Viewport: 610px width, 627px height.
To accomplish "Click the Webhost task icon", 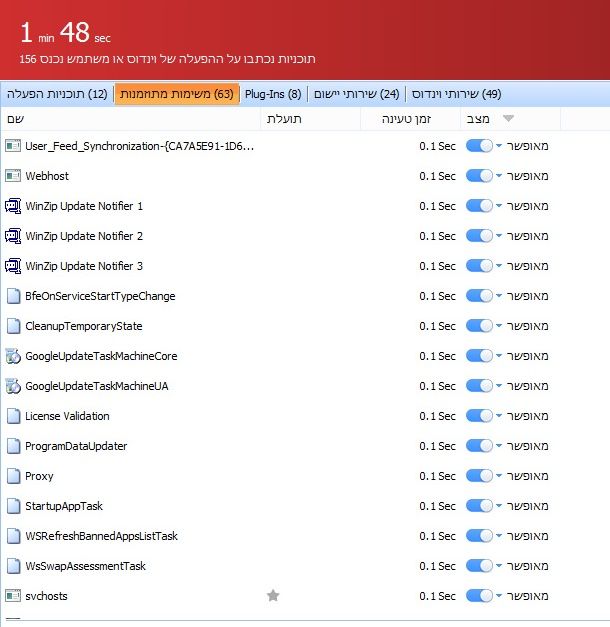I will pos(13,176).
